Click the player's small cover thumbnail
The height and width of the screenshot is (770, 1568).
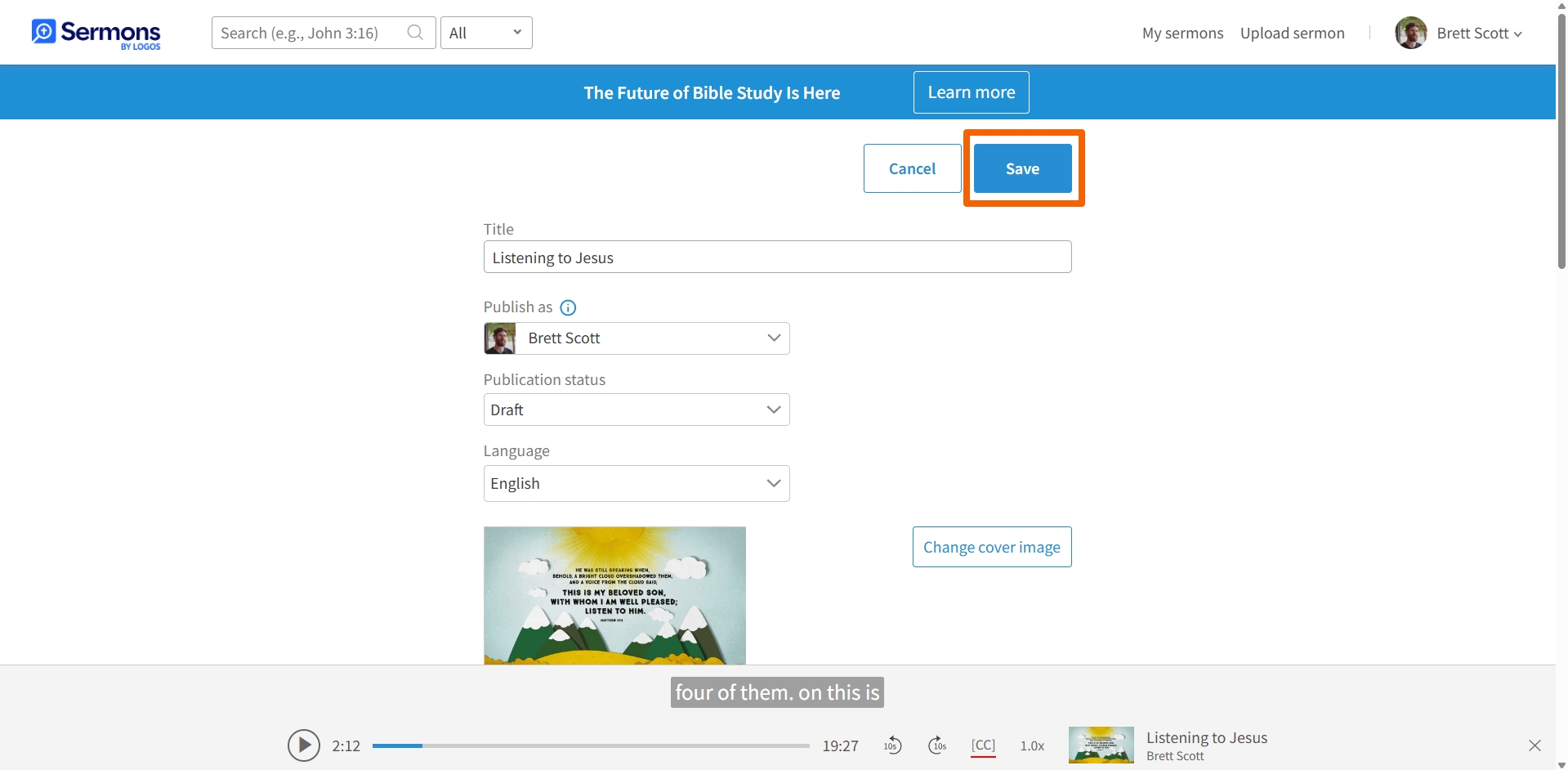[x=1101, y=745]
